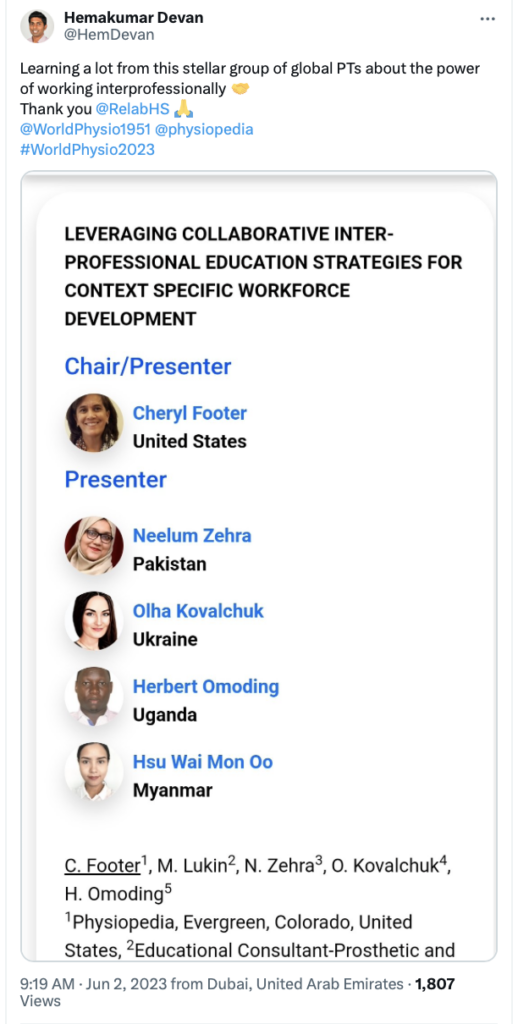Click the Hemakumar Devan display name
The image size is (518, 1024).
(x=133, y=18)
